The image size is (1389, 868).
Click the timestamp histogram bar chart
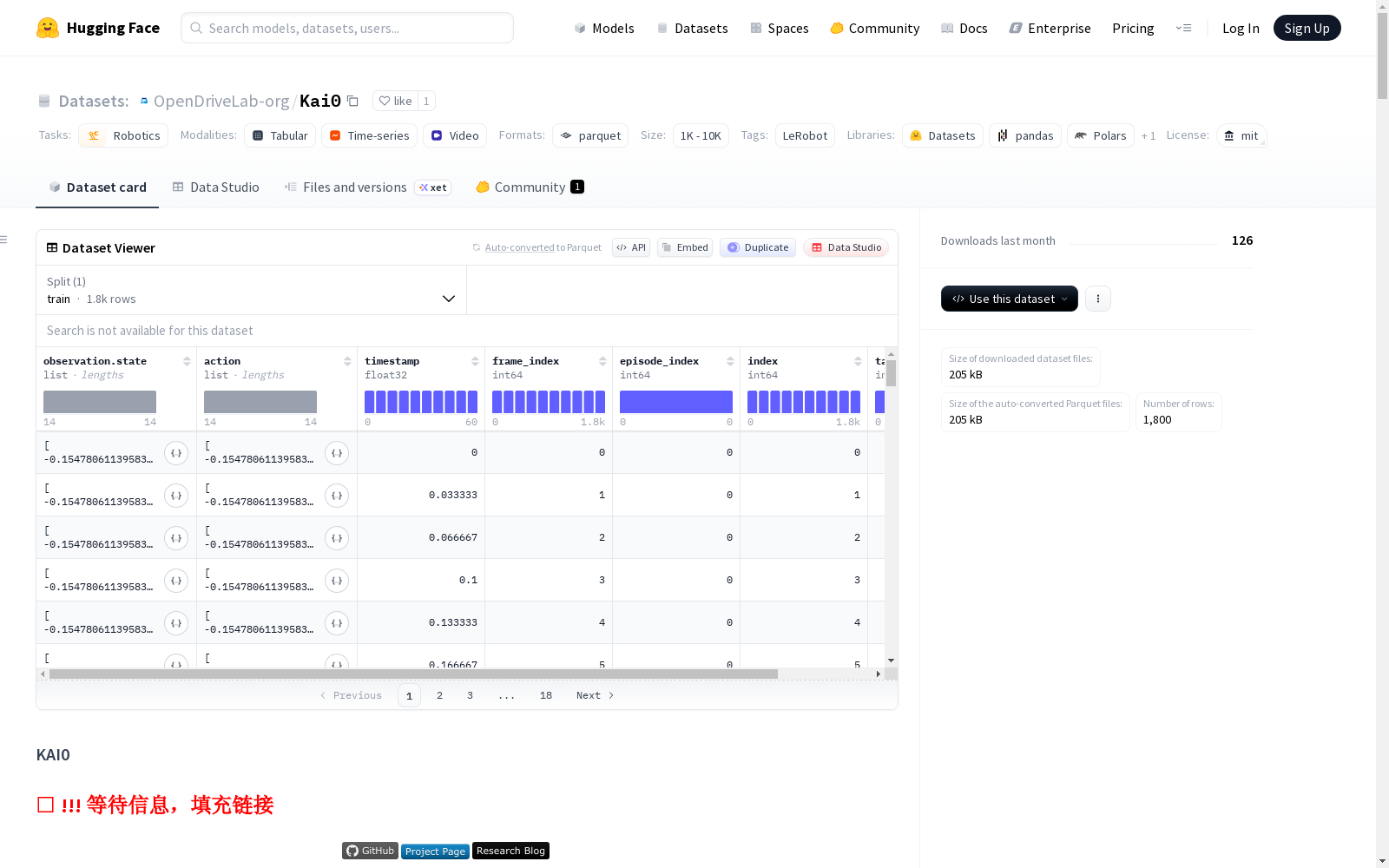421,402
